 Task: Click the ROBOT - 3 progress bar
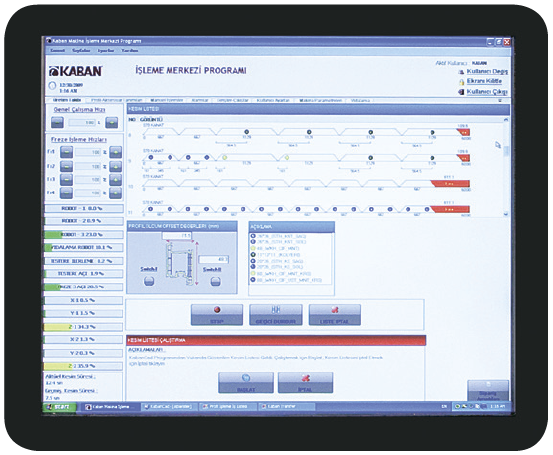pos(84,235)
